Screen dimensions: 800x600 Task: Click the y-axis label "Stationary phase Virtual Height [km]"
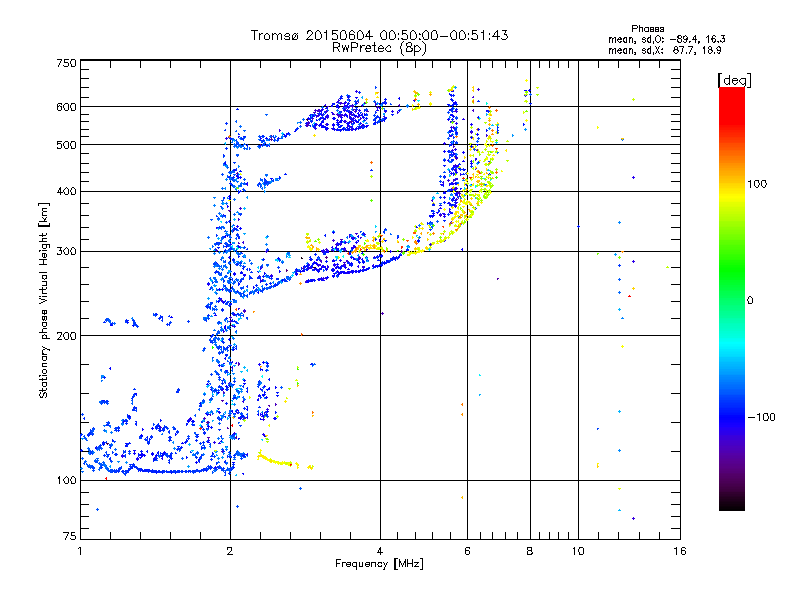pos(43,300)
